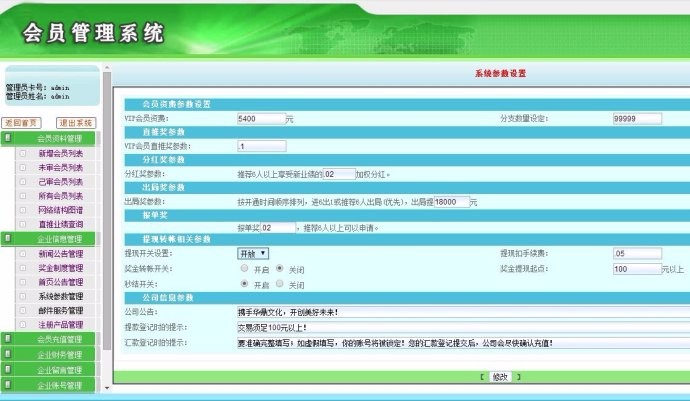Viewport: 690px width, 401px height.
Task: Click the 退出系统 button
Action: pyautogui.click(x=76, y=123)
